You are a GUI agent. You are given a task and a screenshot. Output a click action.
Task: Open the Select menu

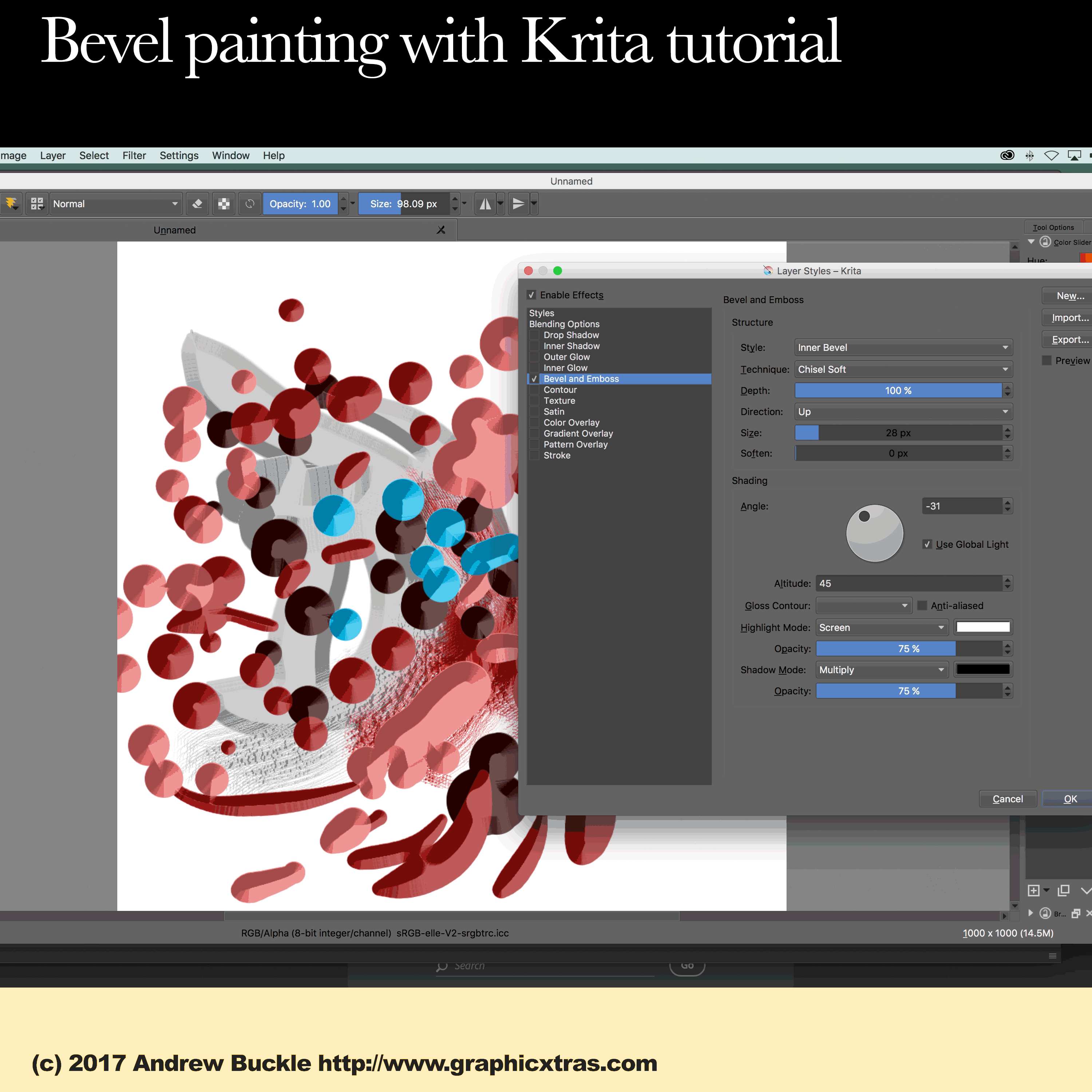(94, 155)
